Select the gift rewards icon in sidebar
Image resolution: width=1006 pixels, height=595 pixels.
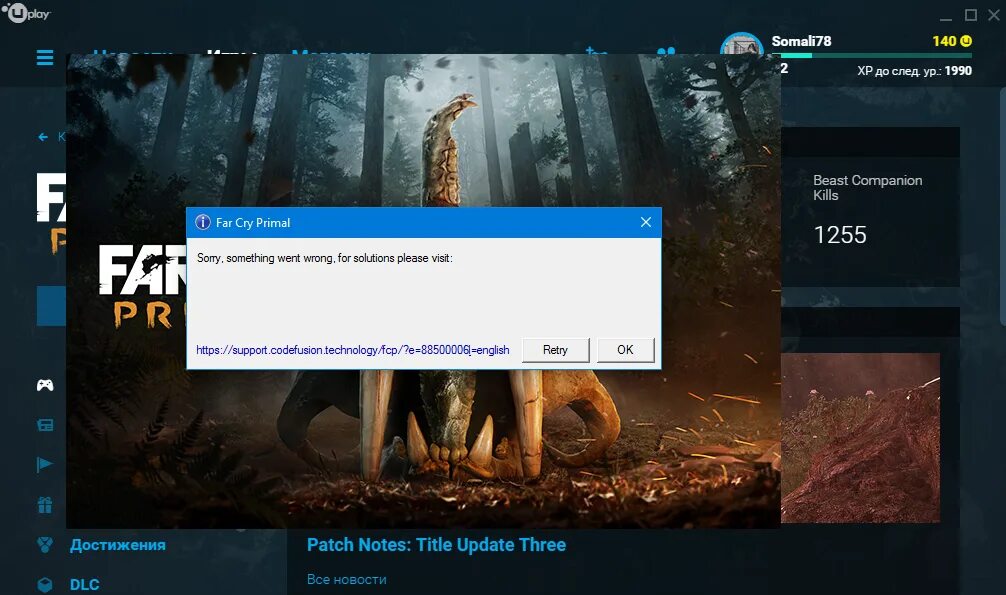[45, 505]
